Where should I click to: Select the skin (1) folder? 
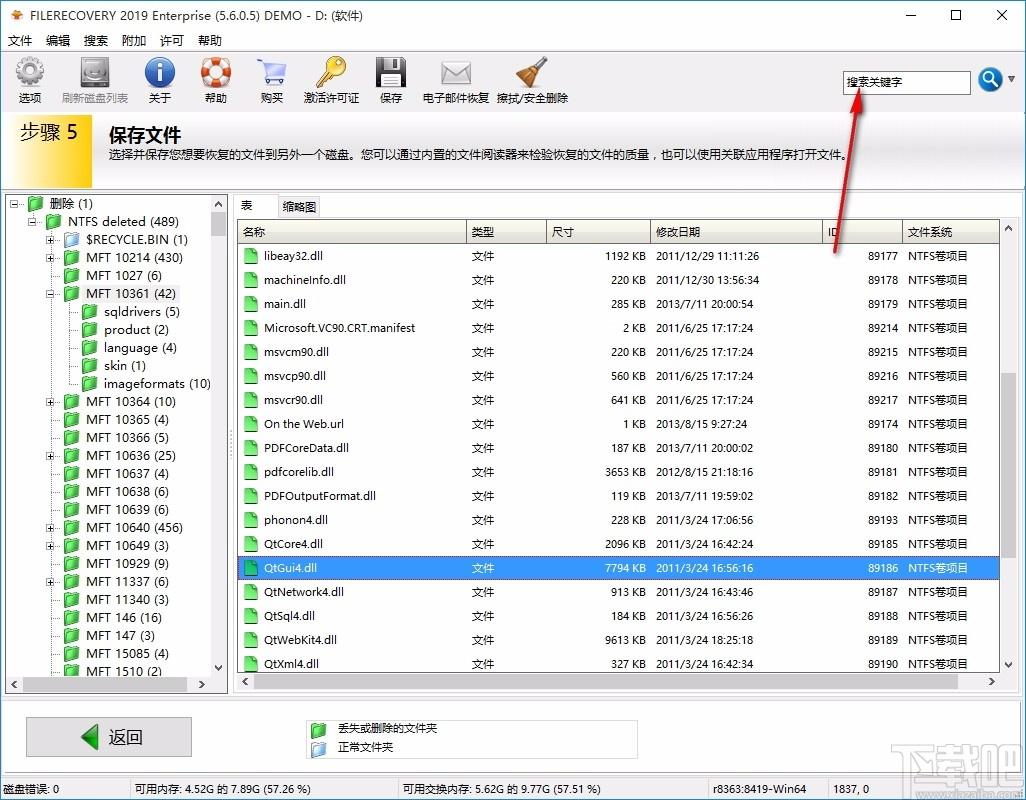[124, 366]
